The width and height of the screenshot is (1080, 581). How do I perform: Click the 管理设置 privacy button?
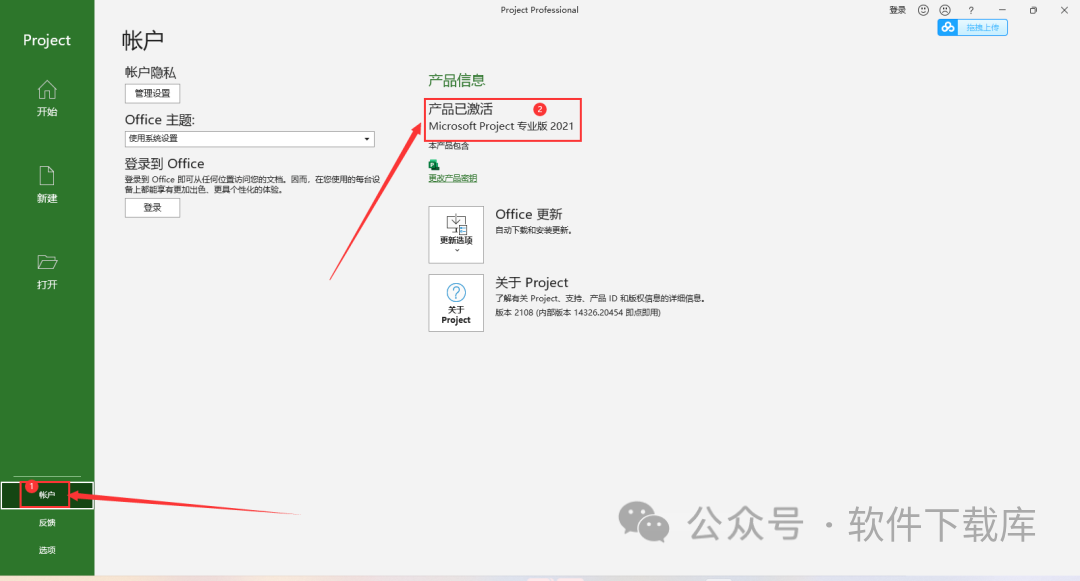pyautogui.click(x=152, y=94)
